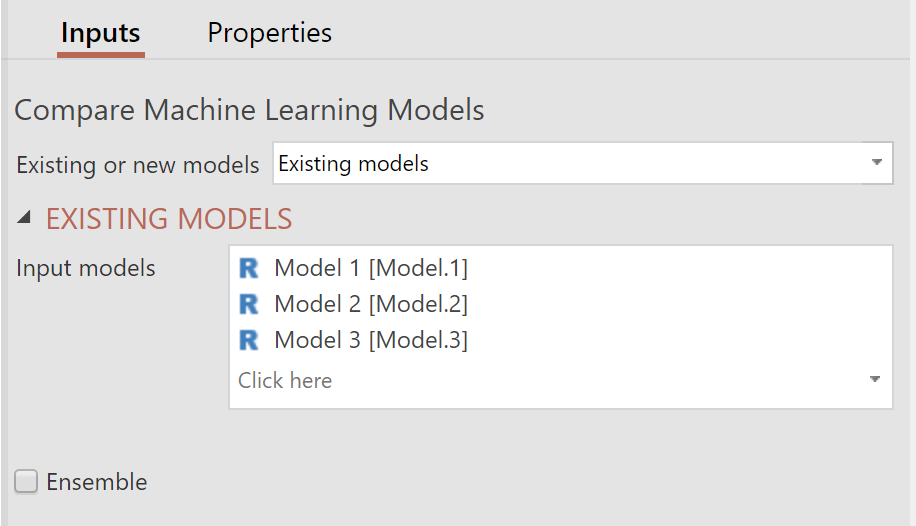Open the Click here input models dropdown
The width and height of the screenshot is (916, 526).
tap(560, 380)
